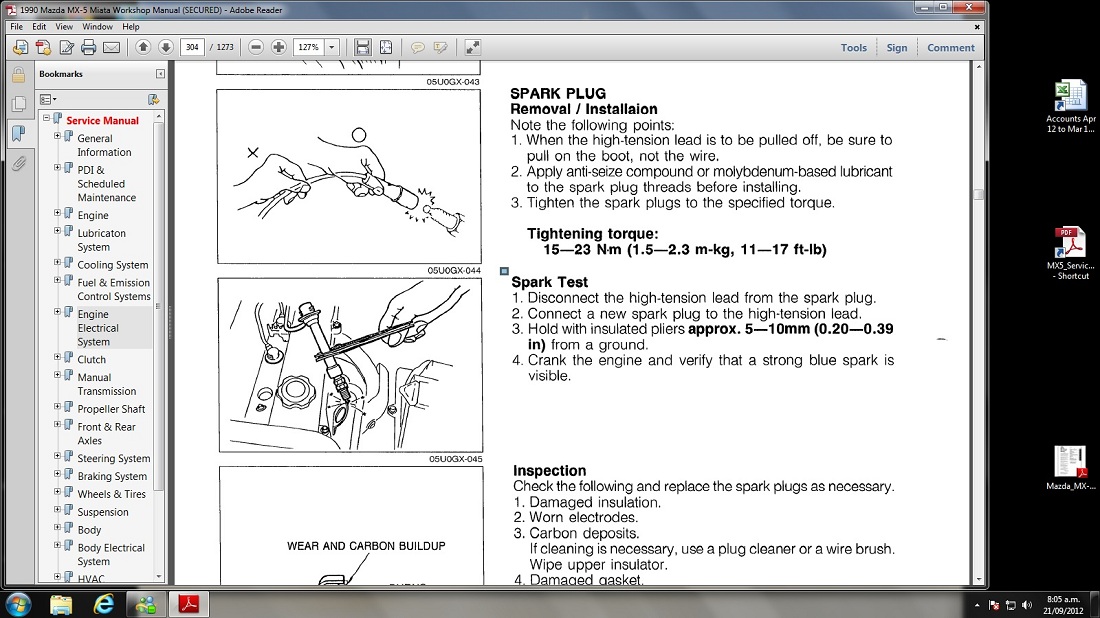Click the bookmarks pane scroll-up arrow
Viewport: 1100px width, 618px height.
pyautogui.click(x=159, y=116)
